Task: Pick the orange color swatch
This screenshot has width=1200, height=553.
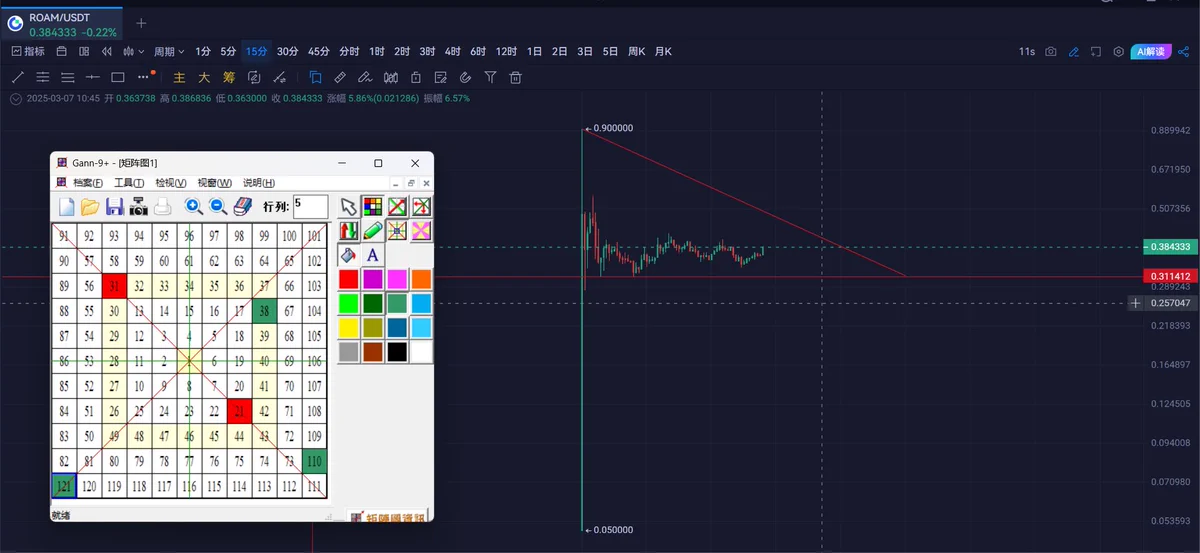Action: pyautogui.click(x=421, y=279)
